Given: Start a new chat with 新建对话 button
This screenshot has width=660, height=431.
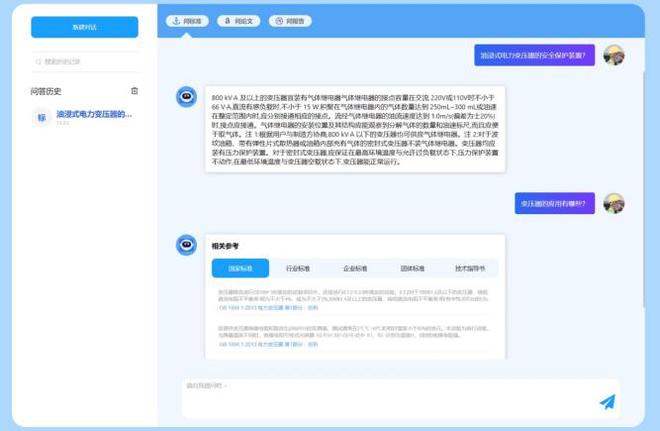Looking at the screenshot, I should pyautogui.click(x=85, y=27).
